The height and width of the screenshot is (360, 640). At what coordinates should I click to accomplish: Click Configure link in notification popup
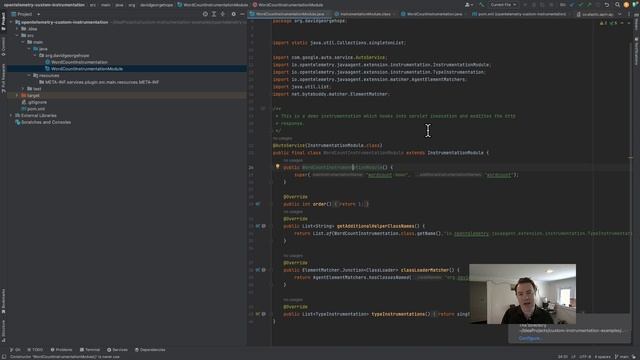point(529,338)
